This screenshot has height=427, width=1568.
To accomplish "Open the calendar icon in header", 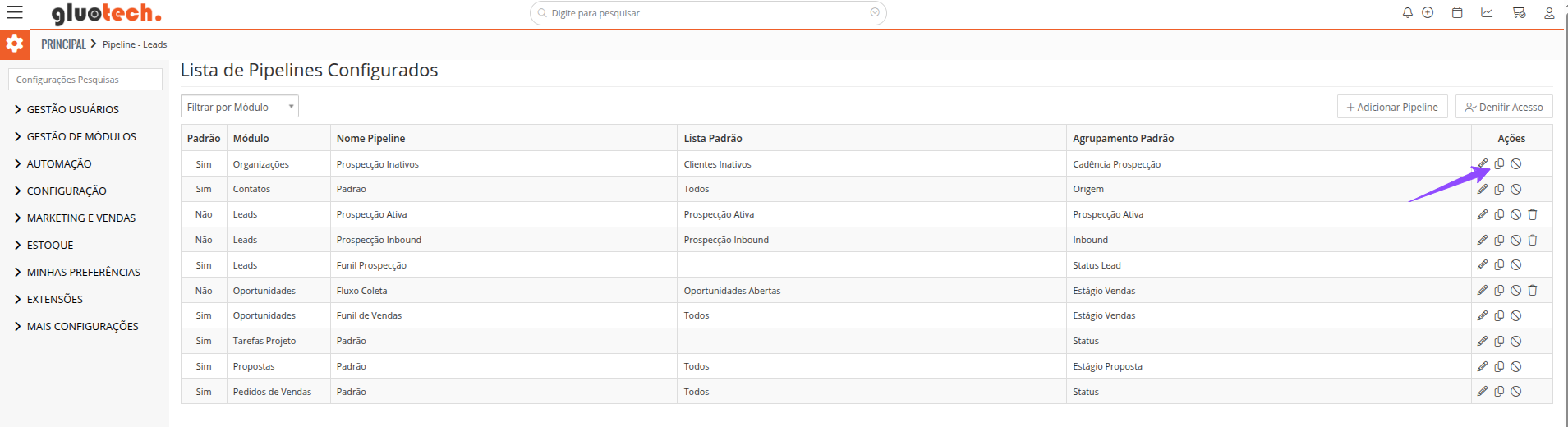I will coord(1457,12).
